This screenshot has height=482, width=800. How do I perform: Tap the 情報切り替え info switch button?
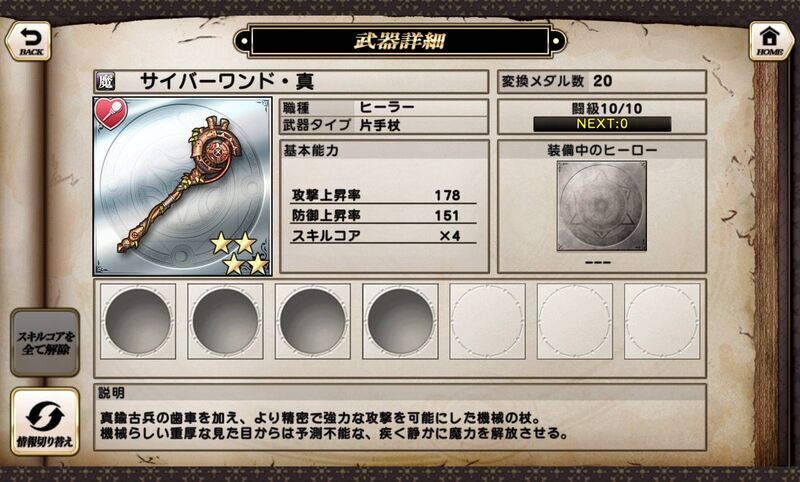pos(45,421)
